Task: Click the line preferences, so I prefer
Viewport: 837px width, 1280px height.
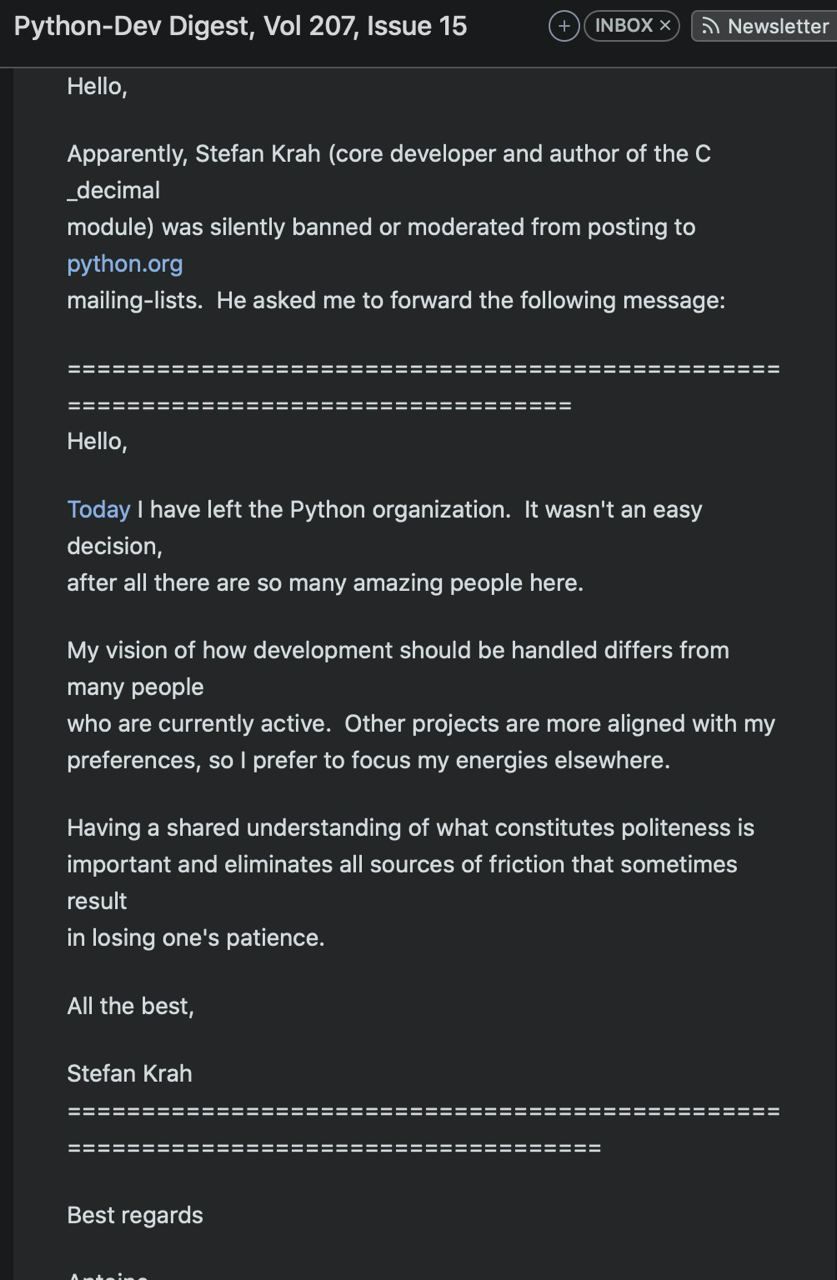Action: 368,760
